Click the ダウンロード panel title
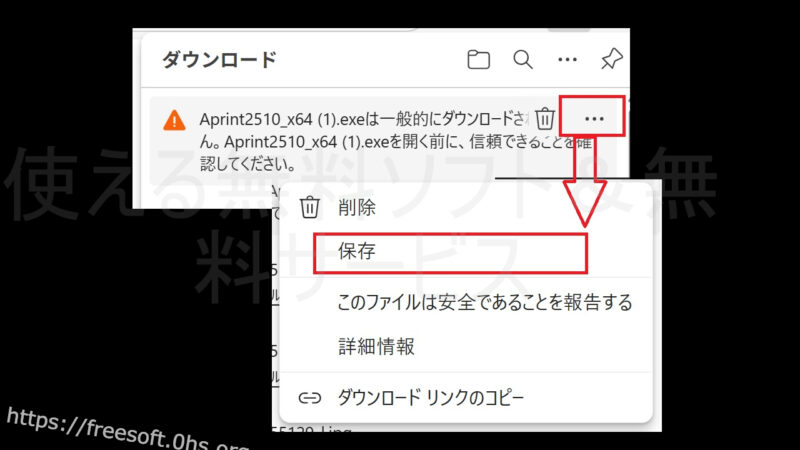 218,60
